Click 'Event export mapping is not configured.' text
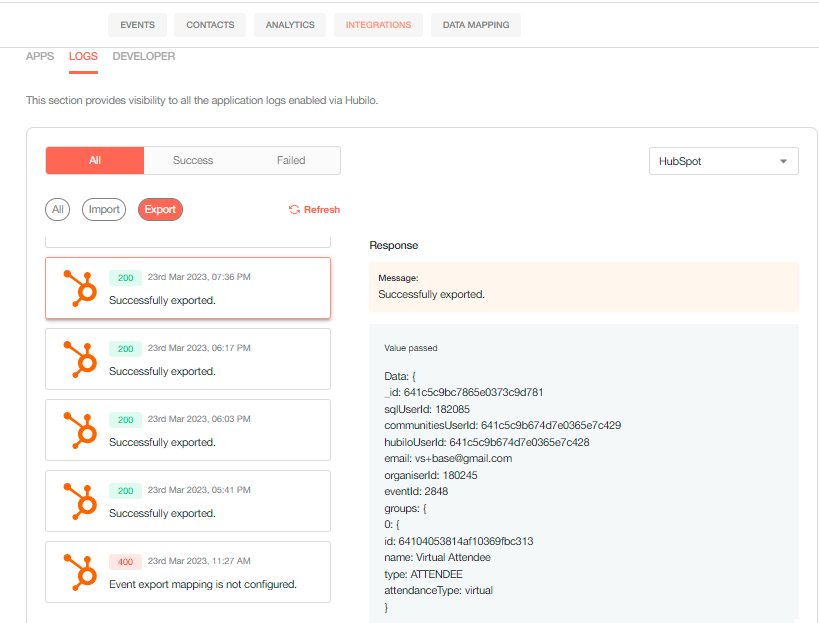This screenshot has width=819, height=623. coord(203,584)
